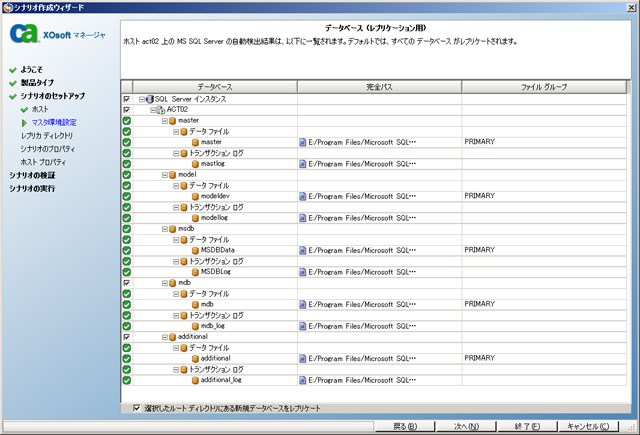Collapse the model database node

coord(164,175)
